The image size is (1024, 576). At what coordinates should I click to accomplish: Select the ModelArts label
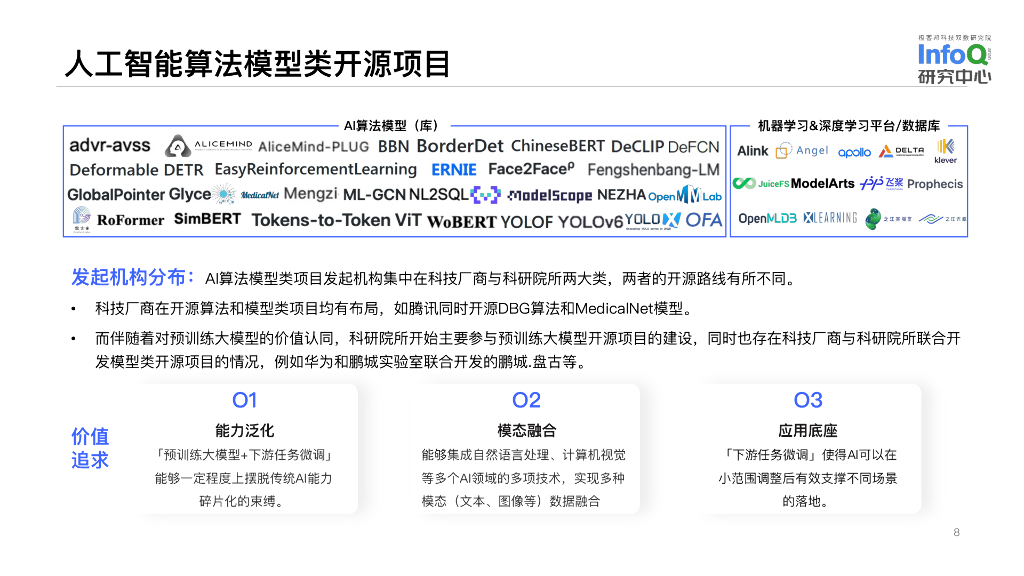click(x=823, y=183)
